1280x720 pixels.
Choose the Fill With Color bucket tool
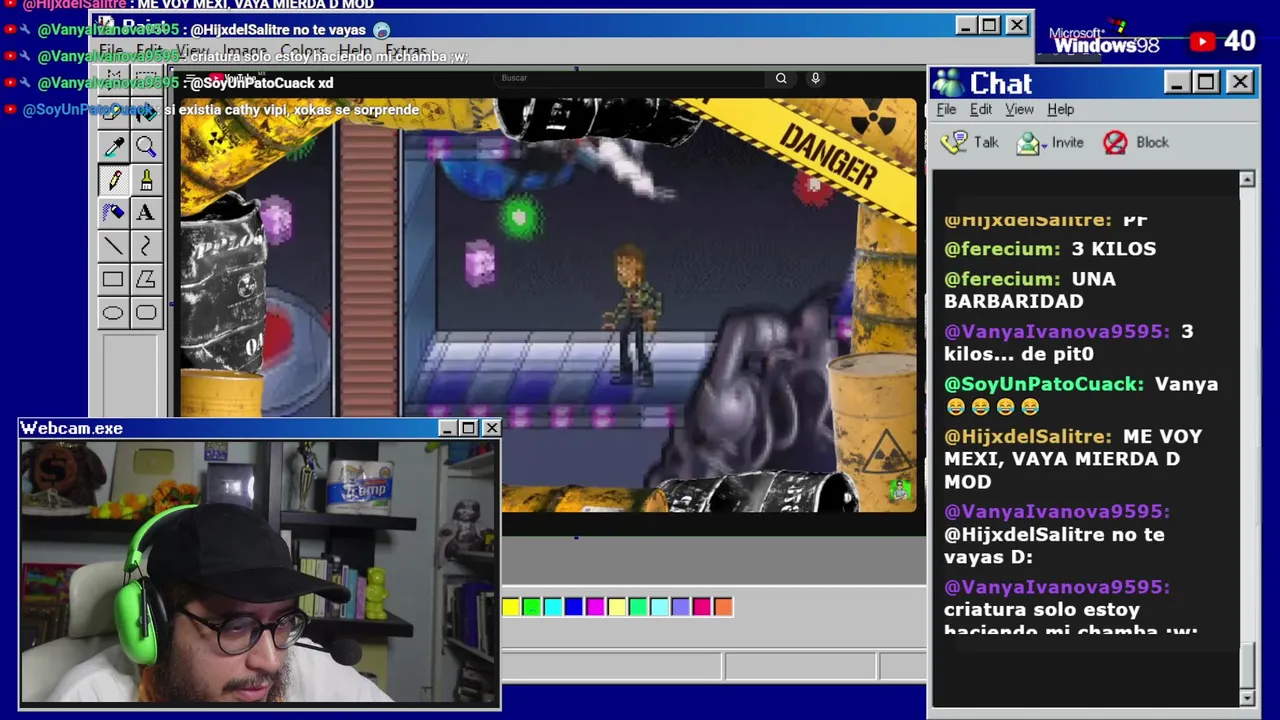(146, 113)
